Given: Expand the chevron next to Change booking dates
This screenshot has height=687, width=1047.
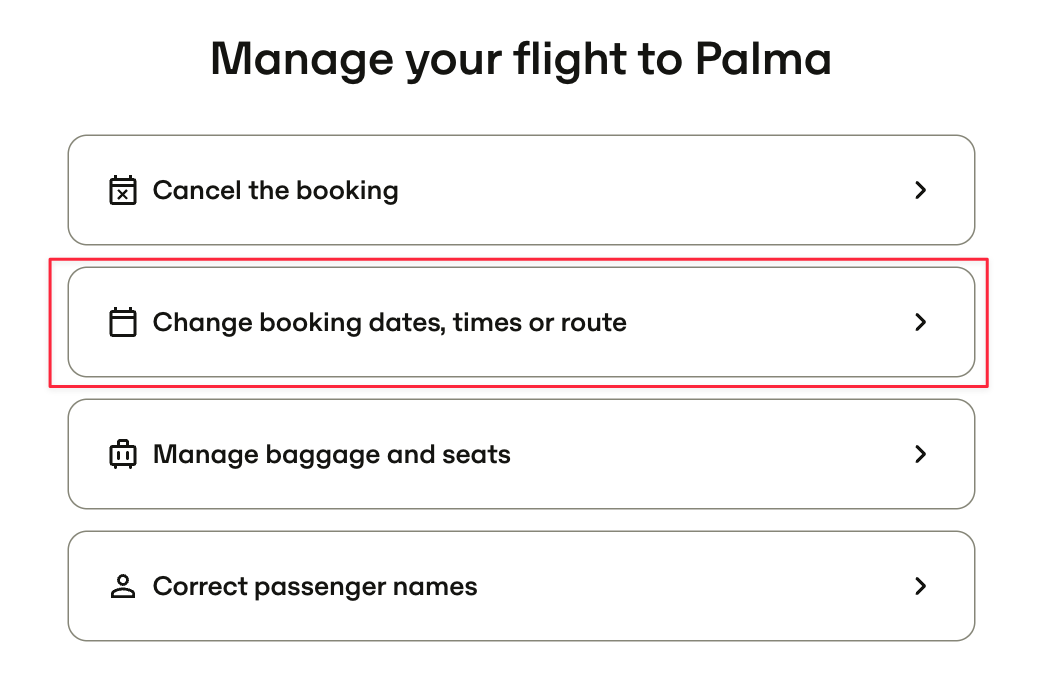Looking at the screenshot, I should coord(921,322).
